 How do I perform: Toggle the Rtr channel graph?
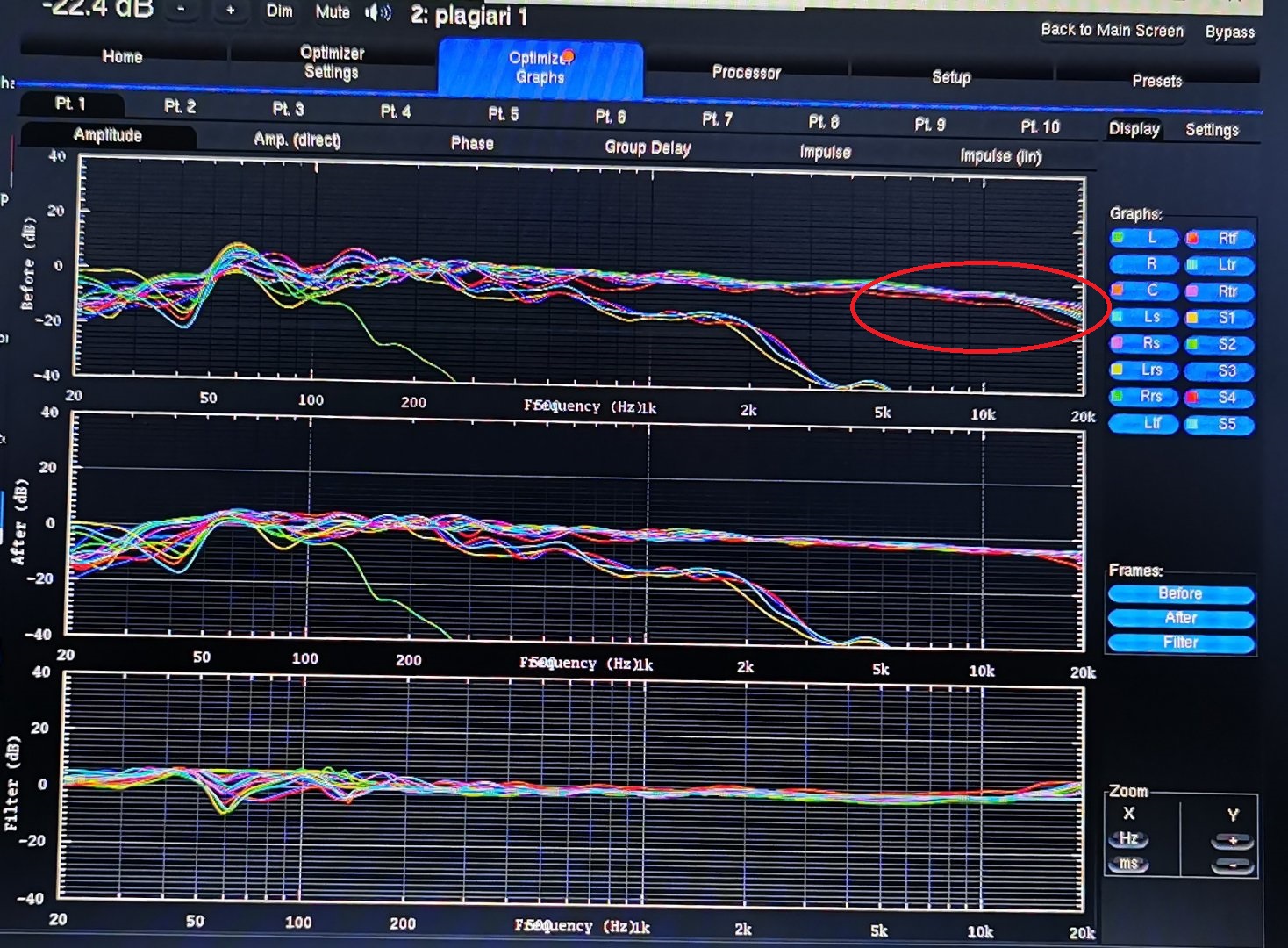click(x=1220, y=291)
